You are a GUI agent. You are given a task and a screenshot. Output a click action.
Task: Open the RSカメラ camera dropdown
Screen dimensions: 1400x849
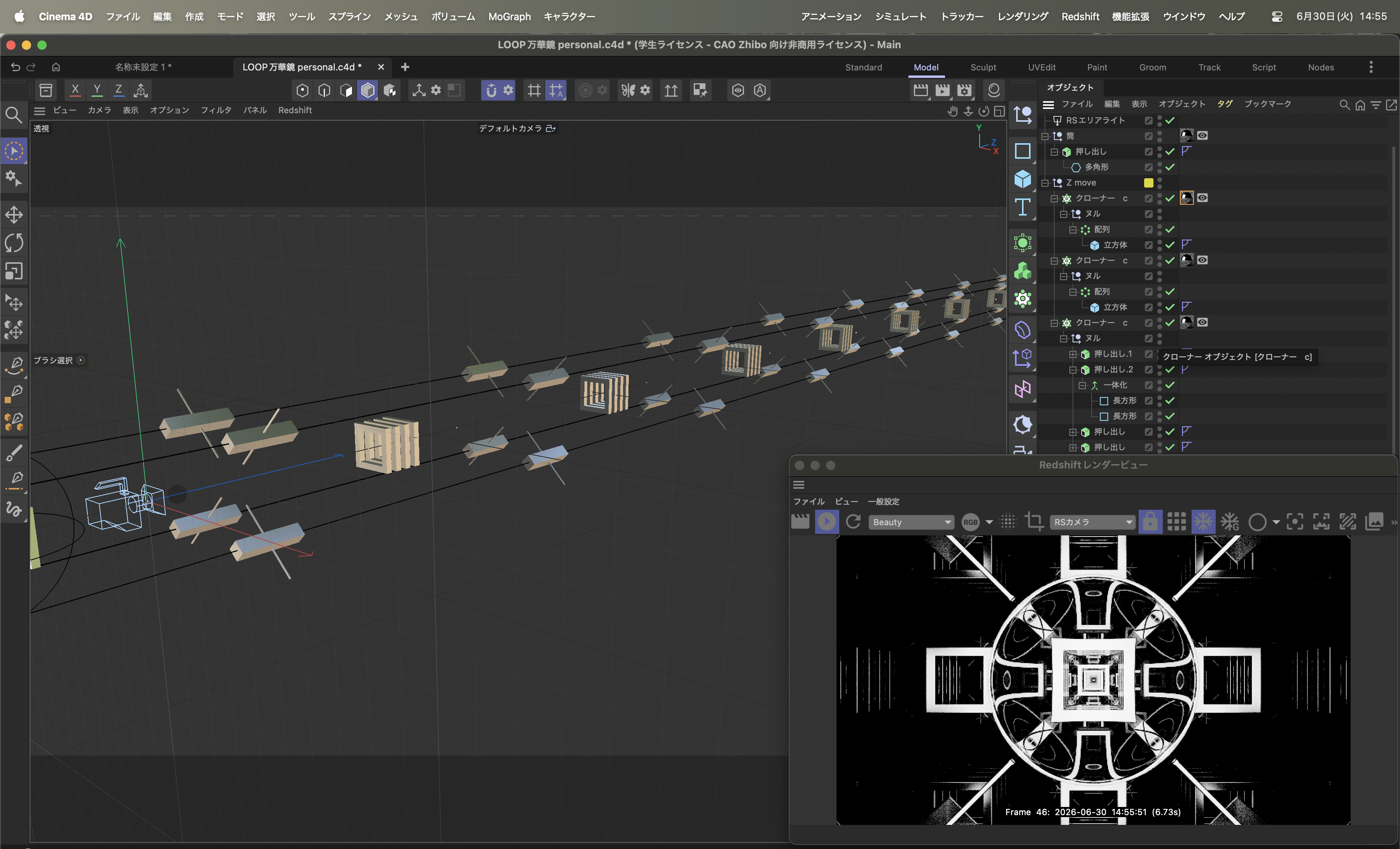tap(1093, 522)
